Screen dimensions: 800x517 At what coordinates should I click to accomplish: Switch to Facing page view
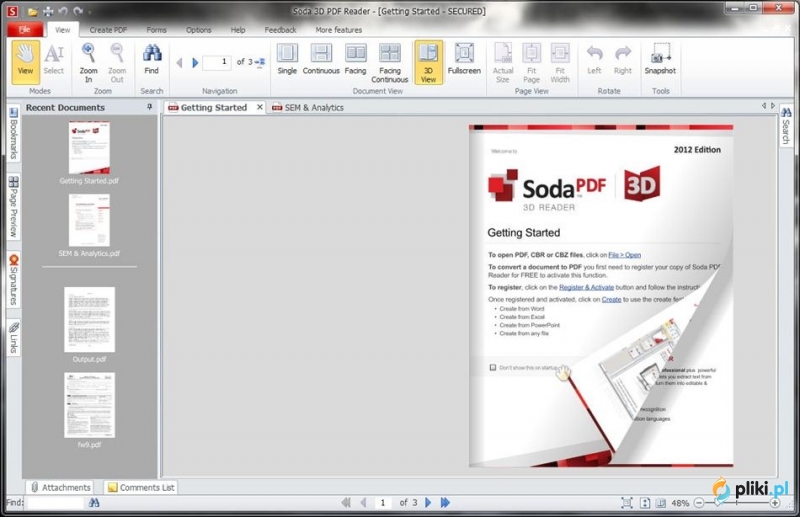355,60
